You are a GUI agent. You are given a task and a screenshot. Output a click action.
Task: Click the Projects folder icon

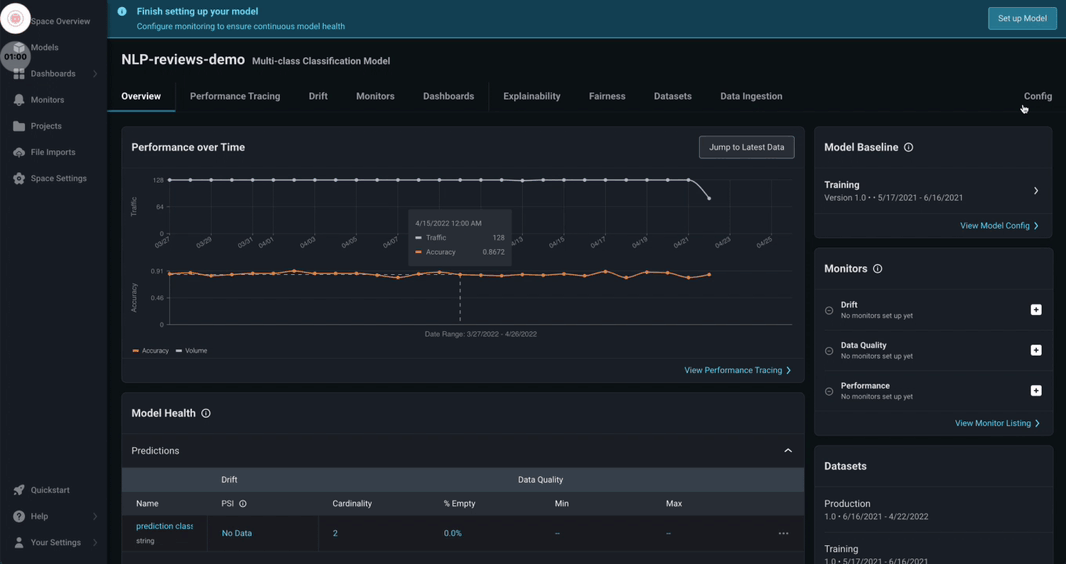coord(19,126)
